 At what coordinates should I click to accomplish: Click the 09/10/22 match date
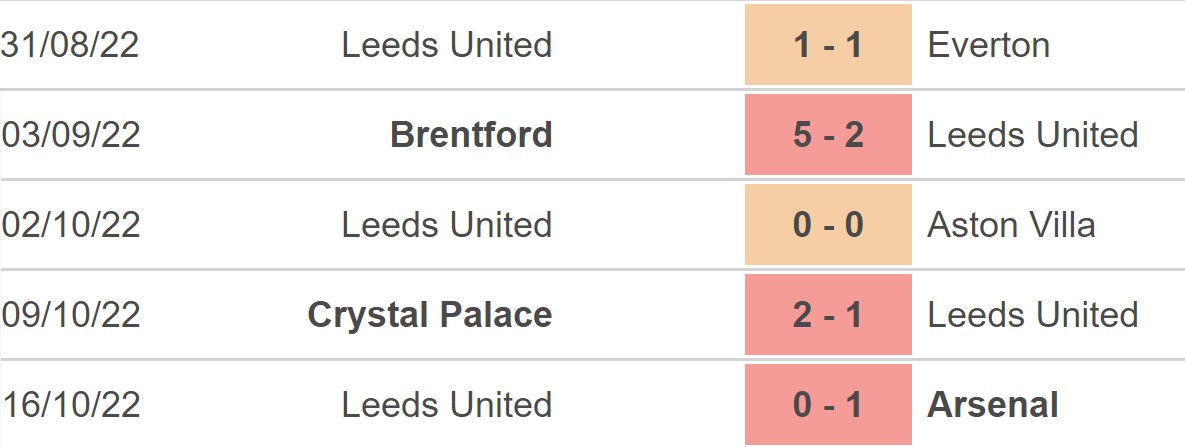(x=71, y=315)
